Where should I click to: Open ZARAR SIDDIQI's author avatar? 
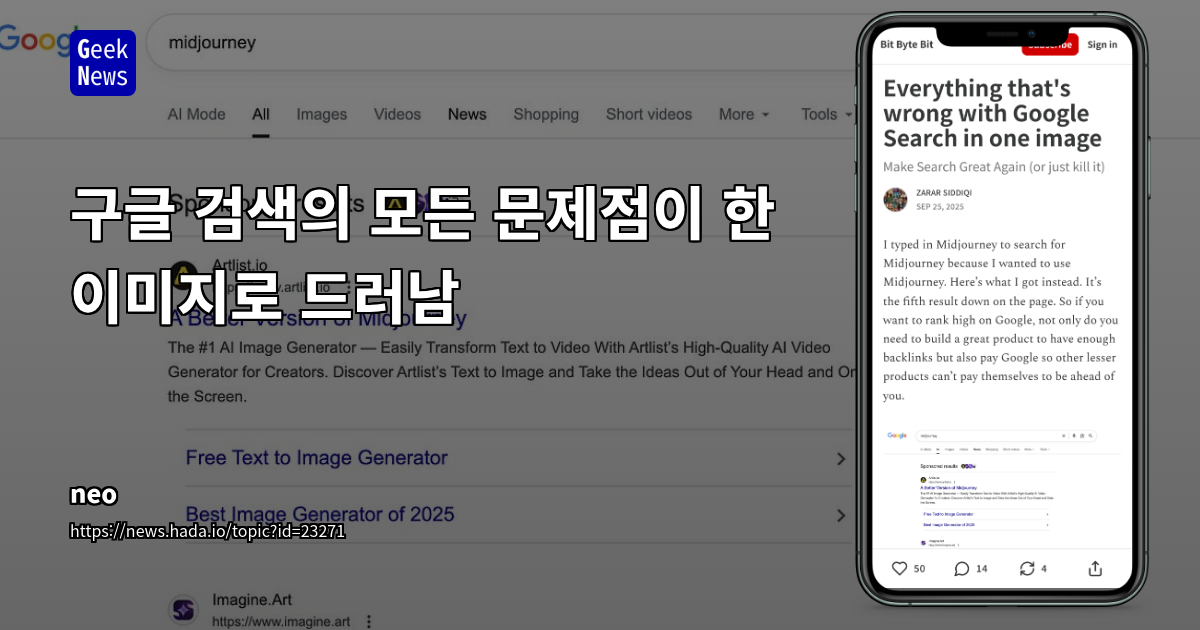click(x=895, y=199)
